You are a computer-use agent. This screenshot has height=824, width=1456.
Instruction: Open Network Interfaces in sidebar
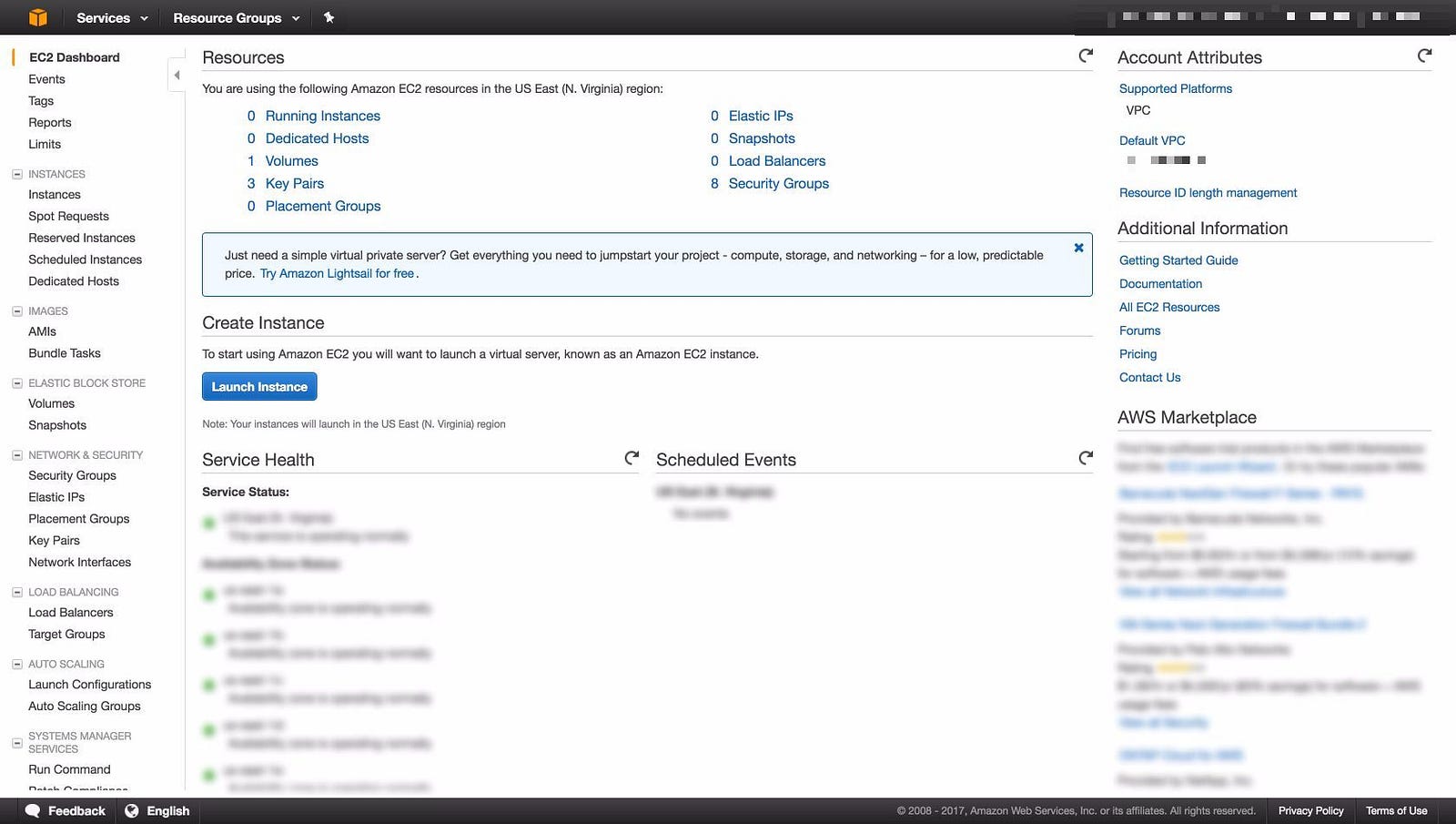tap(80, 563)
